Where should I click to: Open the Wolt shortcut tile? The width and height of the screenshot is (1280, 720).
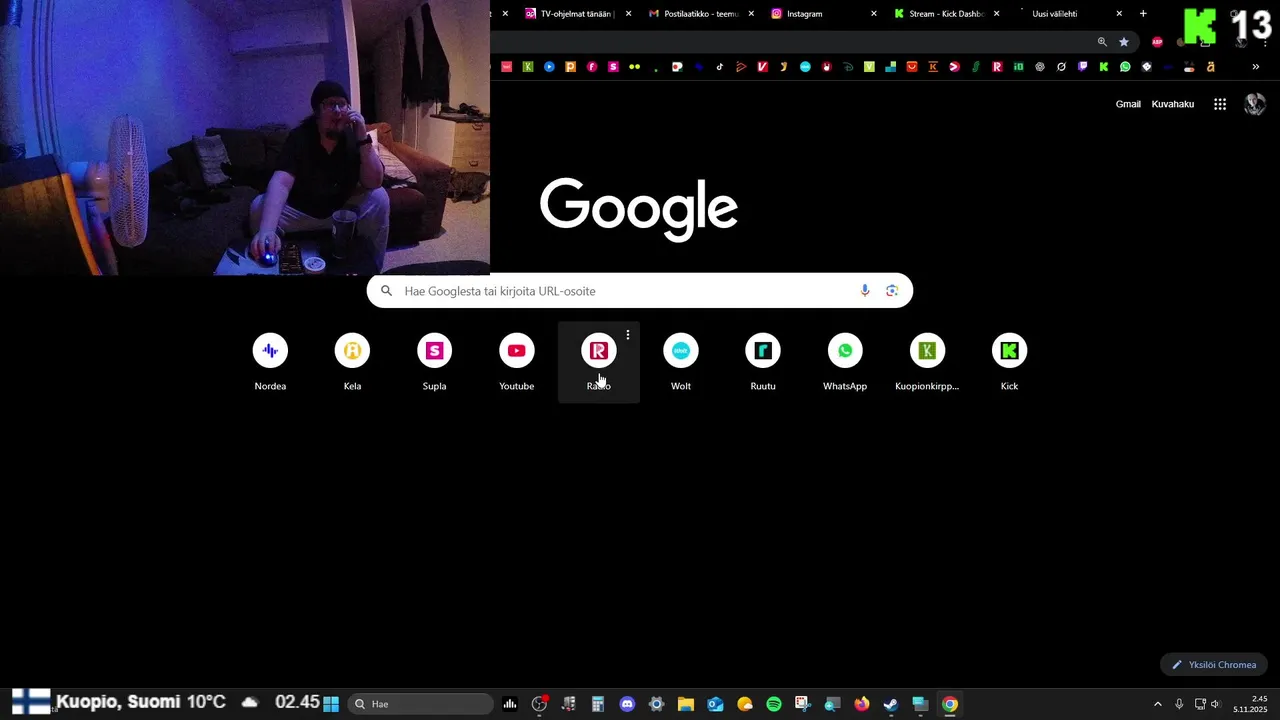pos(681,362)
